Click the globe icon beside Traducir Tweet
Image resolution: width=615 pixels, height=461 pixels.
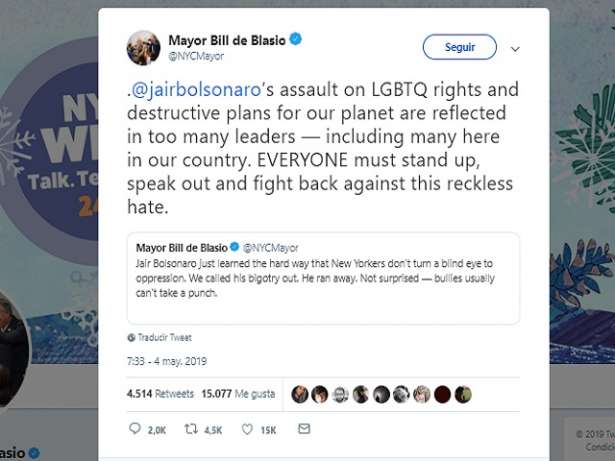(x=131, y=337)
